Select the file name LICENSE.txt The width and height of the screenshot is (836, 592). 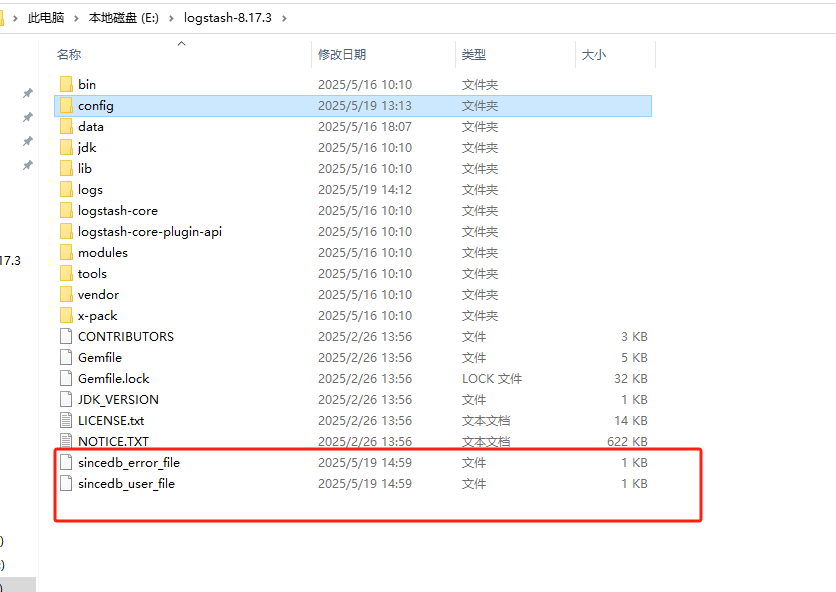tap(111, 420)
